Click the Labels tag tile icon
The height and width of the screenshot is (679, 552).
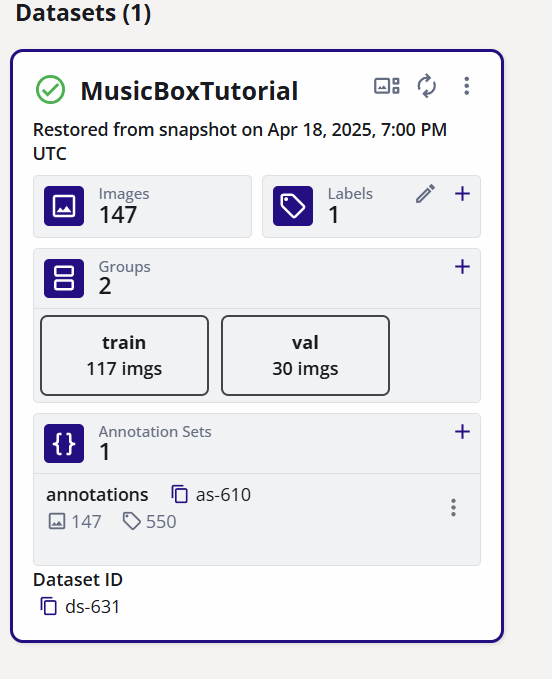293,206
